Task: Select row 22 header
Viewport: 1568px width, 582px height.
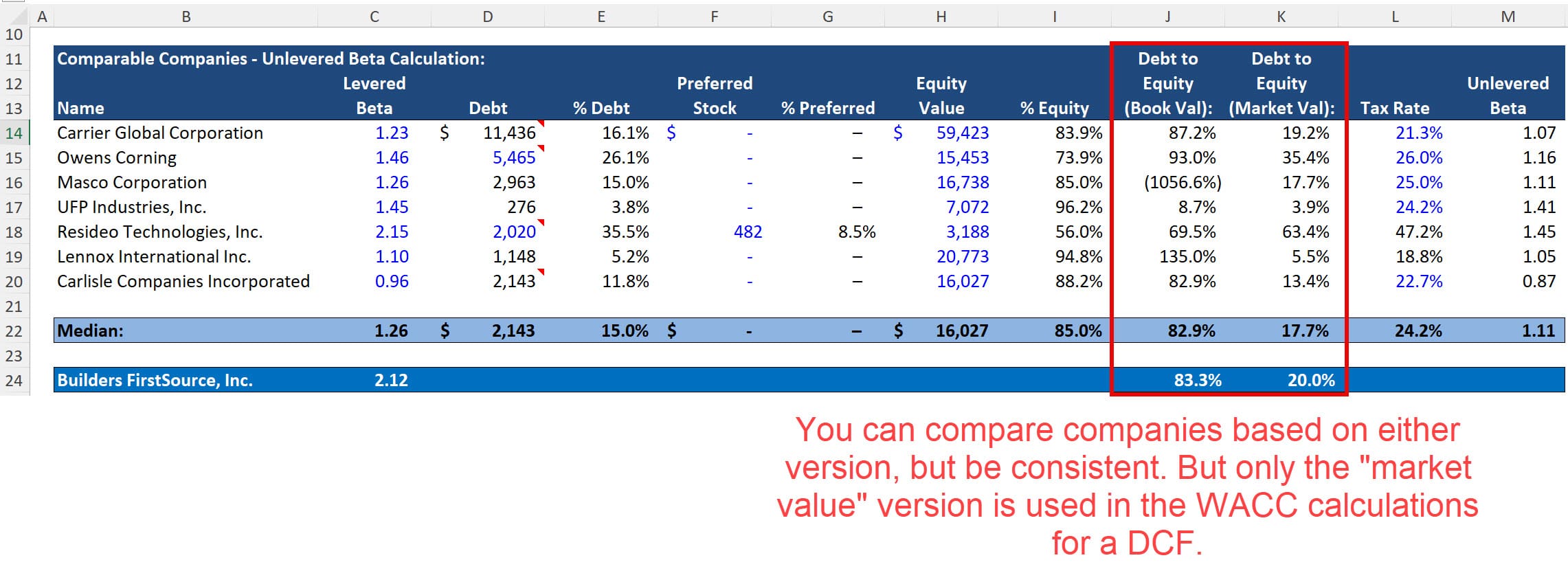Action: [14, 331]
